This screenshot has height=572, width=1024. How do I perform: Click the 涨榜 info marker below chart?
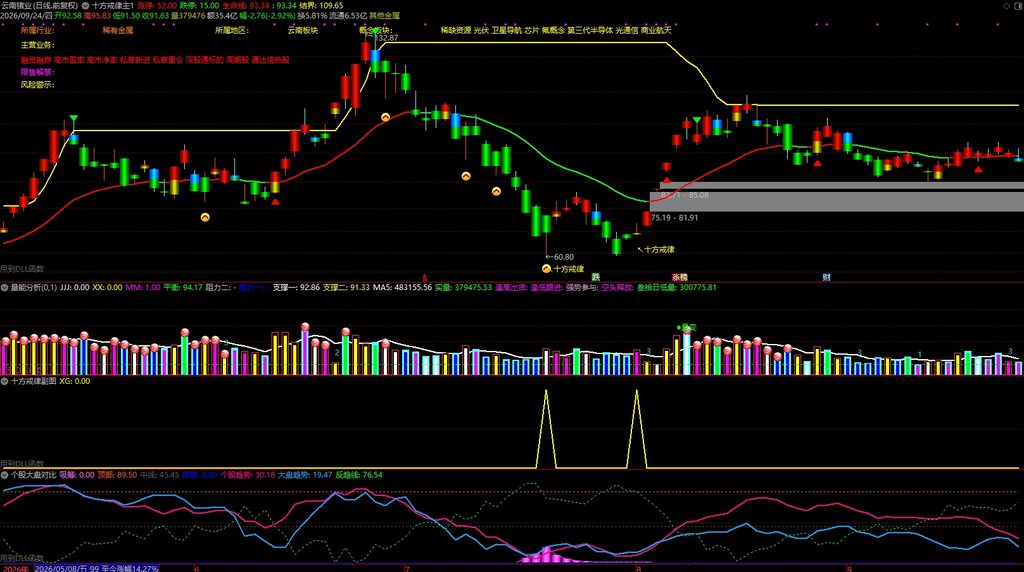coord(680,278)
